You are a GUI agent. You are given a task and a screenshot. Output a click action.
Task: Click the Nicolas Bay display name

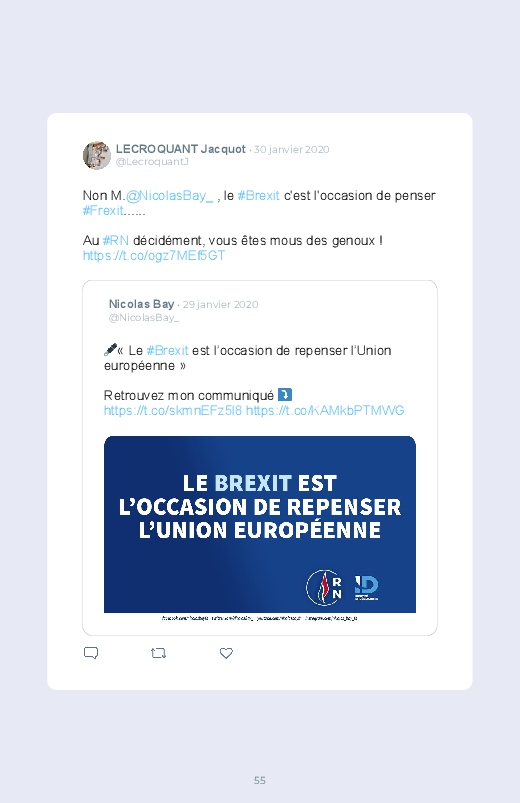tap(141, 304)
